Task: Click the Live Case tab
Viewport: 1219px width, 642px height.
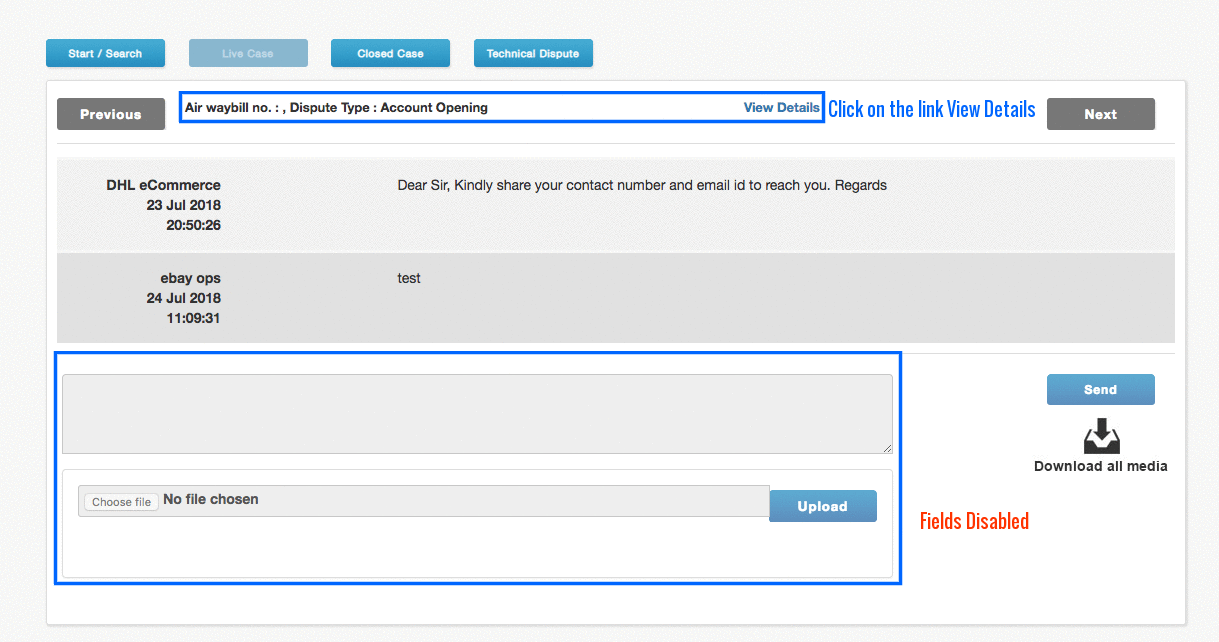Action: (248, 52)
